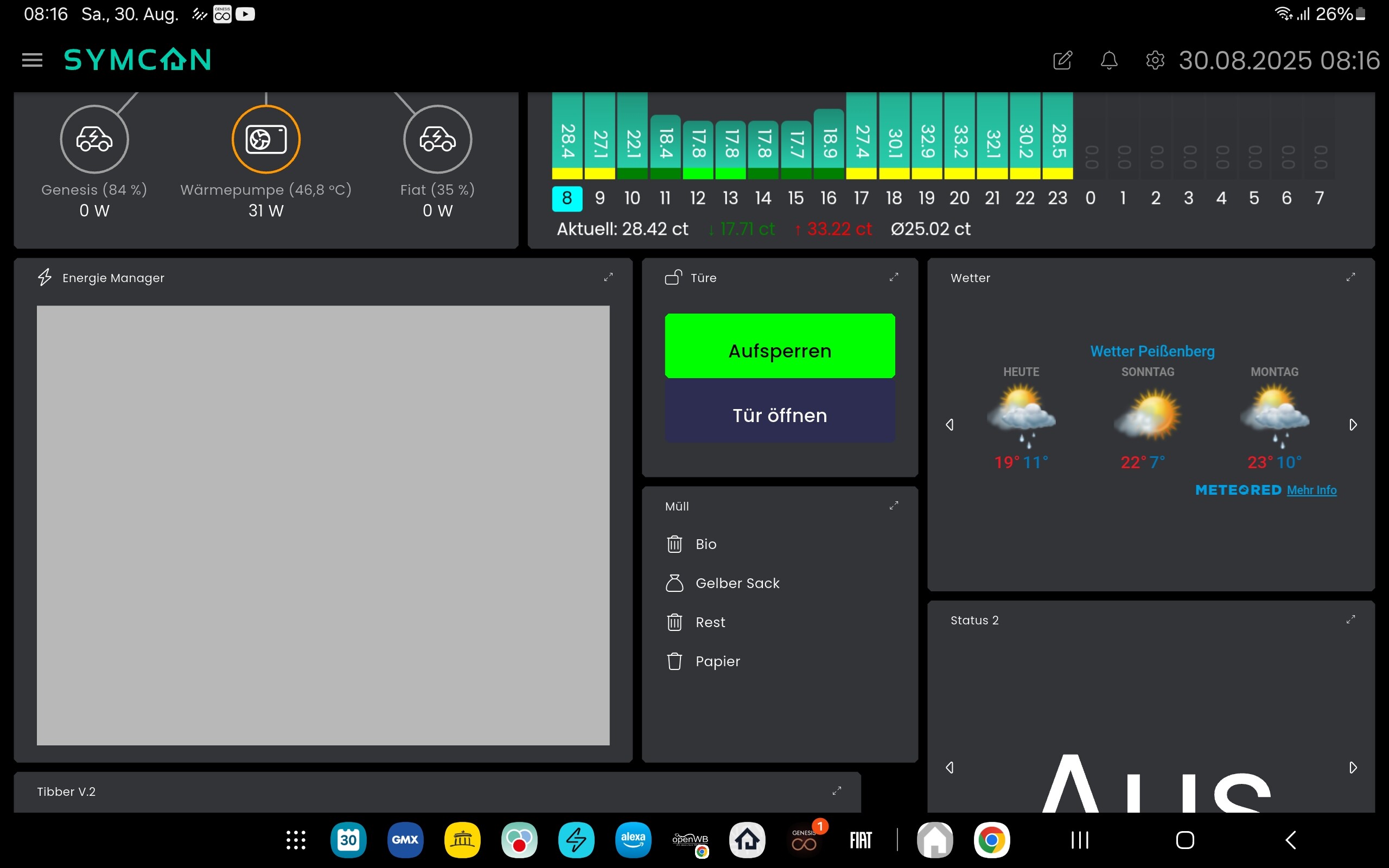Open notifications bell icon
Image resolution: width=1389 pixels, height=868 pixels.
click(x=1109, y=60)
